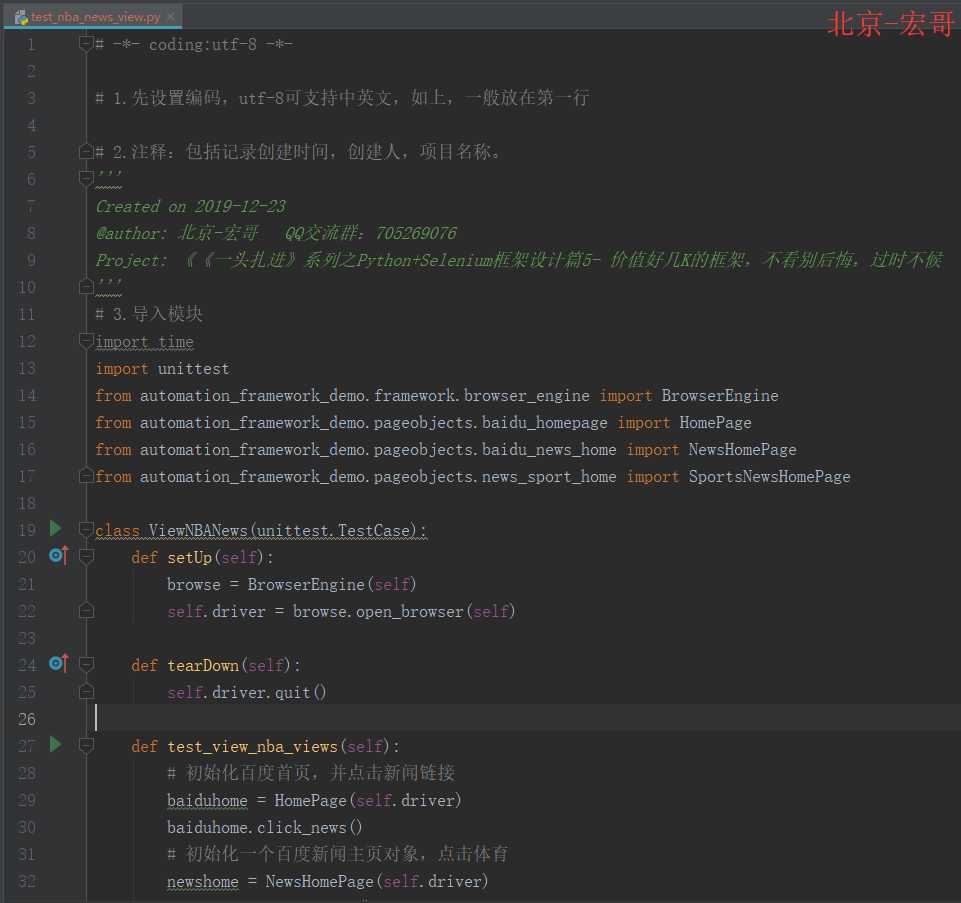Collapse the ViewNBANews class fold
961x903 pixels.
86,529
